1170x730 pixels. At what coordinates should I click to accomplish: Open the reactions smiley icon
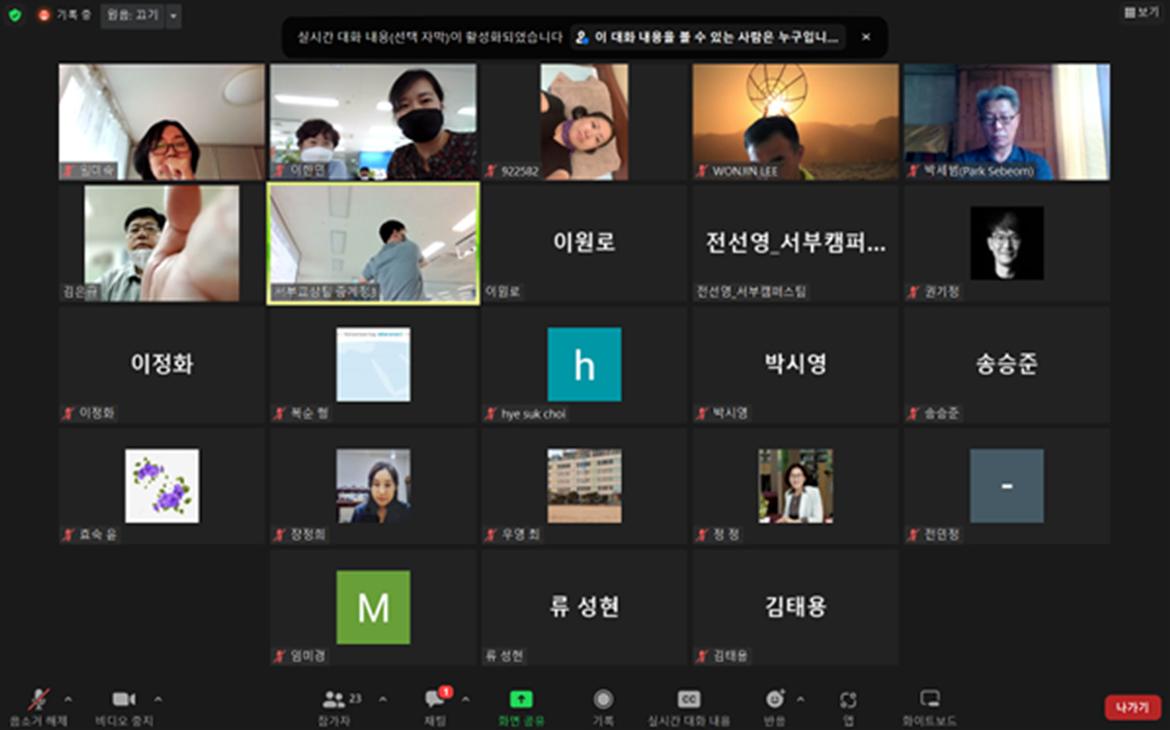coord(774,700)
